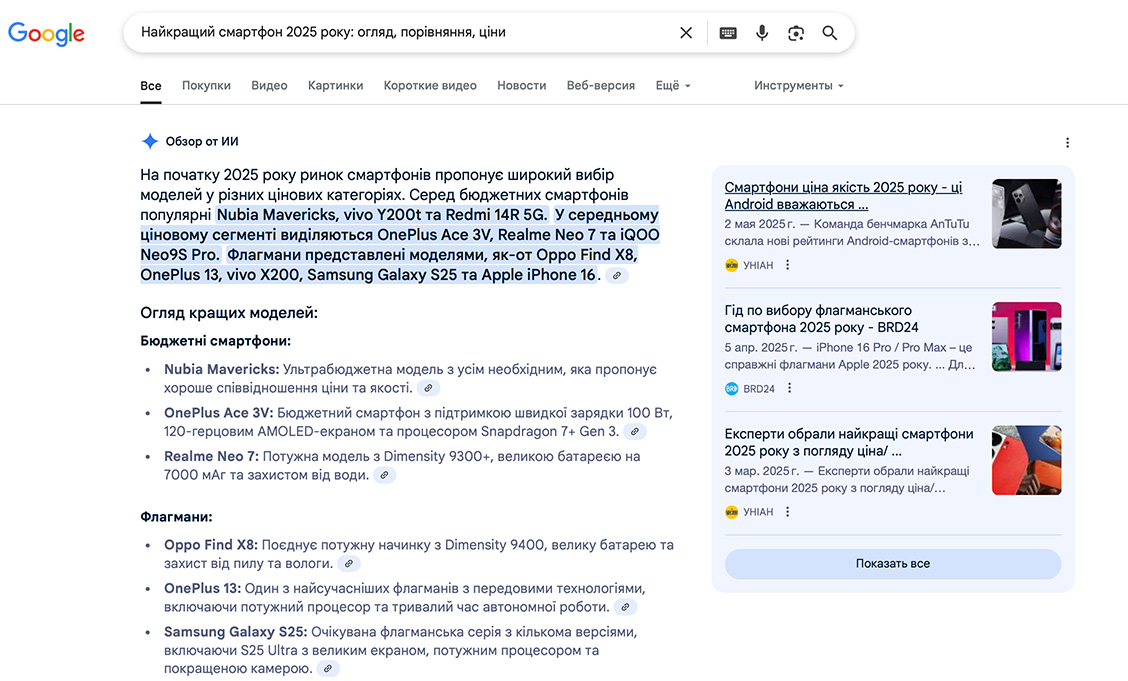This screenshot has width=1128, height=681.
Task: Switch to the Покупки tab
Action: (x=206, y=86)
